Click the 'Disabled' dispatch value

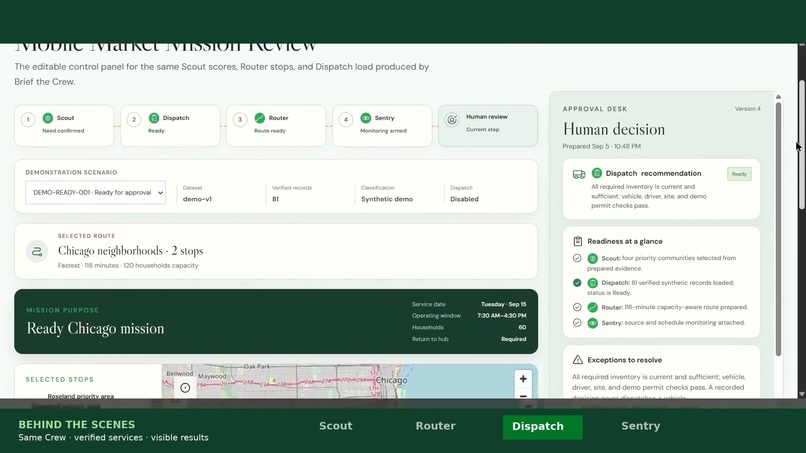(464, 199)
